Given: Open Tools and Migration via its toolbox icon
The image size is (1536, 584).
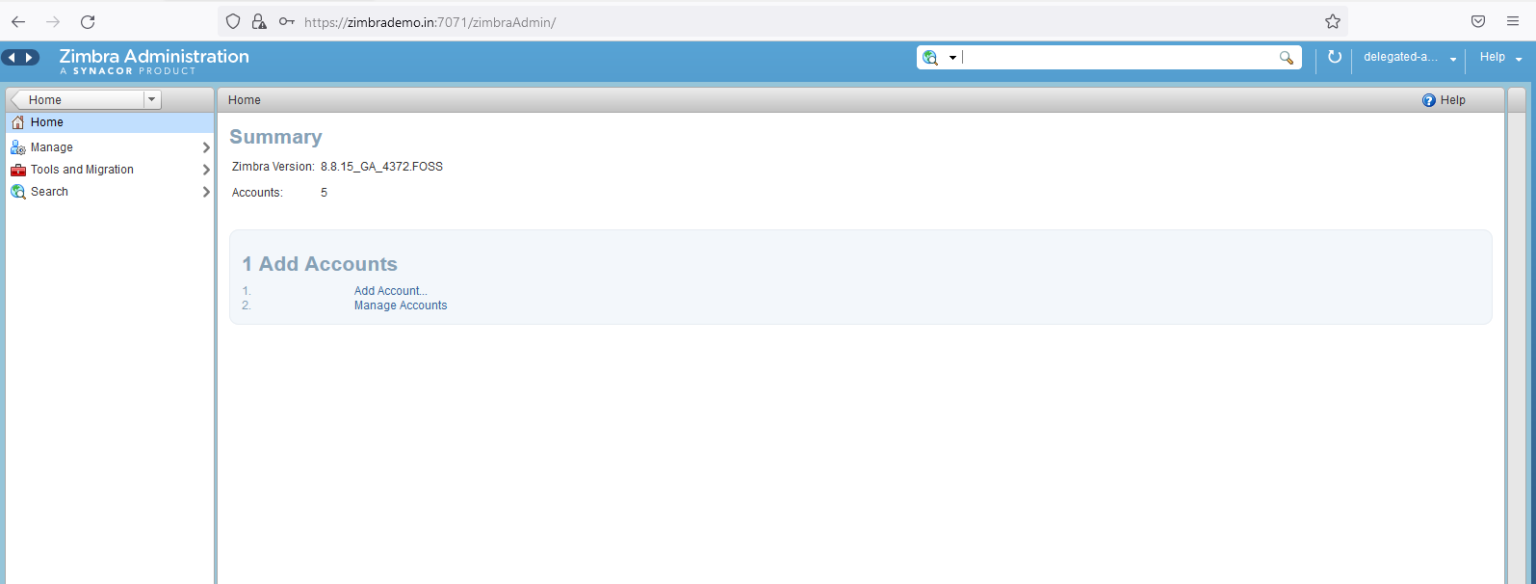Looking at the screenshot, I should pyautogui.click(x=18, y=169).
